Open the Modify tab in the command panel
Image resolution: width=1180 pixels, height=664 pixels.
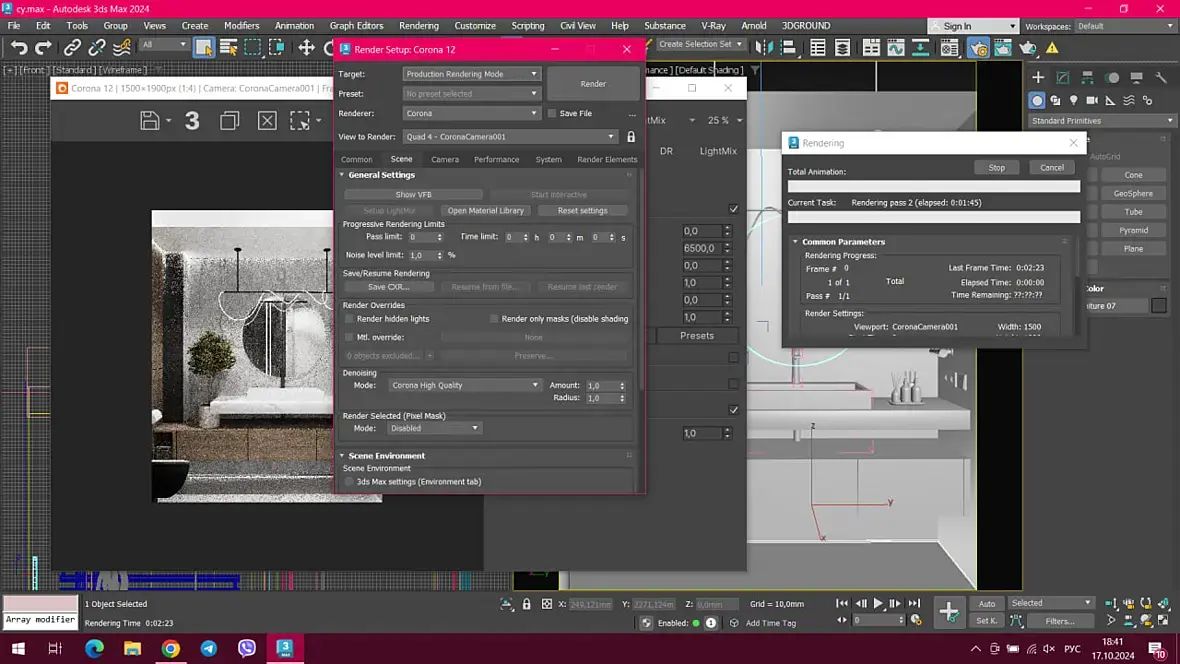(1062, 77)
